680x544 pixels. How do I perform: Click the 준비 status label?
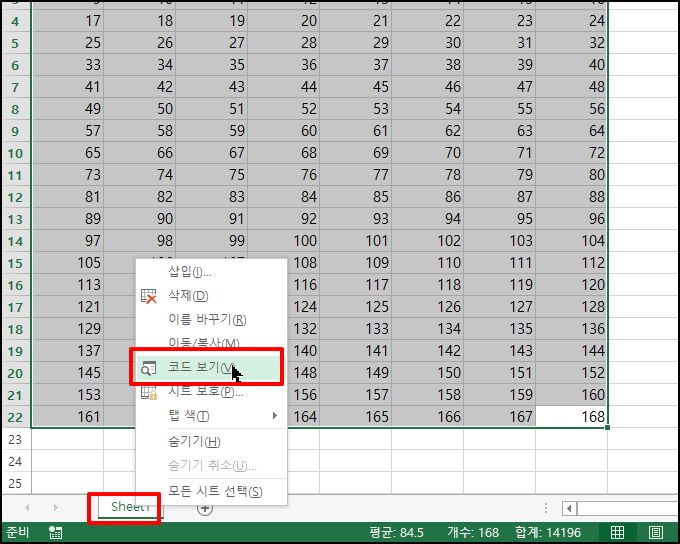pos(17,532)
